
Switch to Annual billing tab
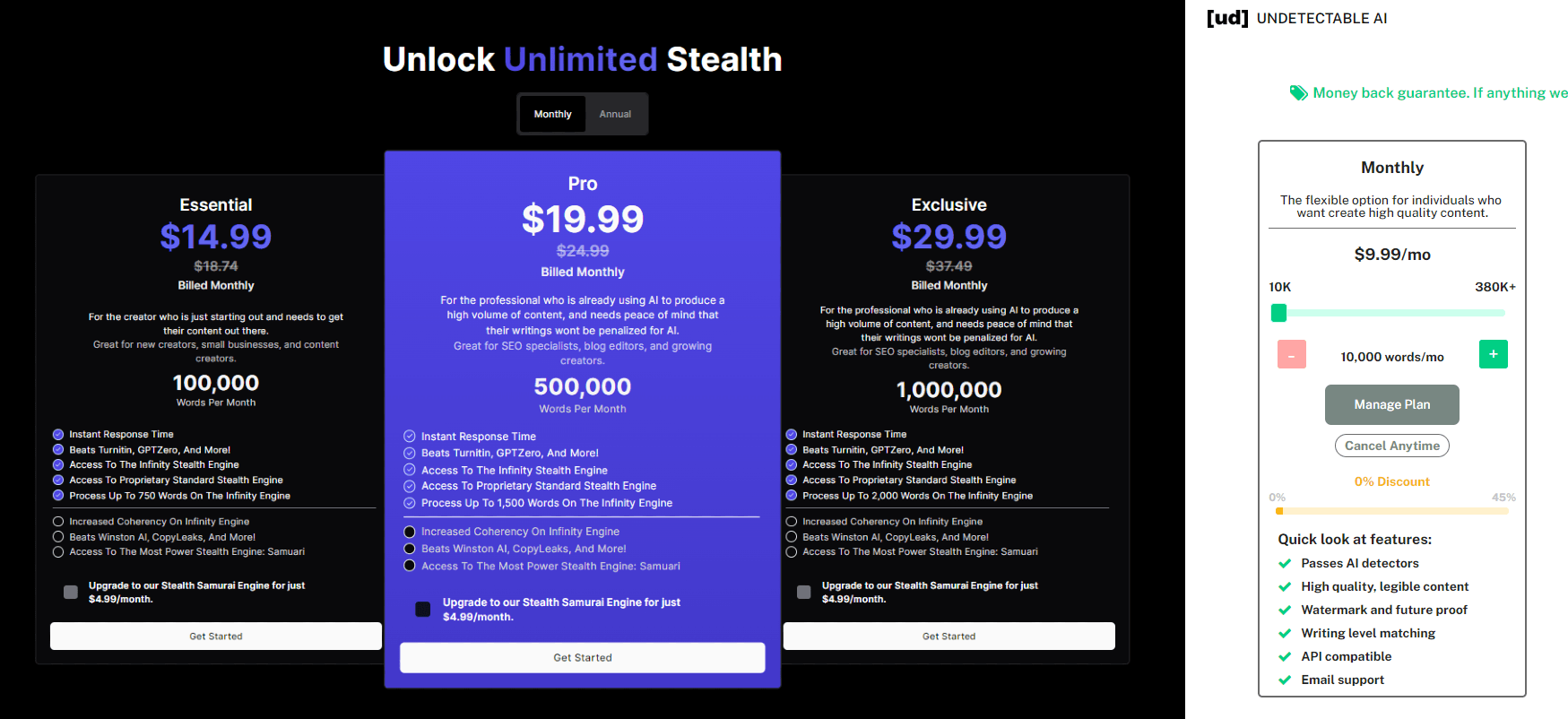(x=615, y=114)
